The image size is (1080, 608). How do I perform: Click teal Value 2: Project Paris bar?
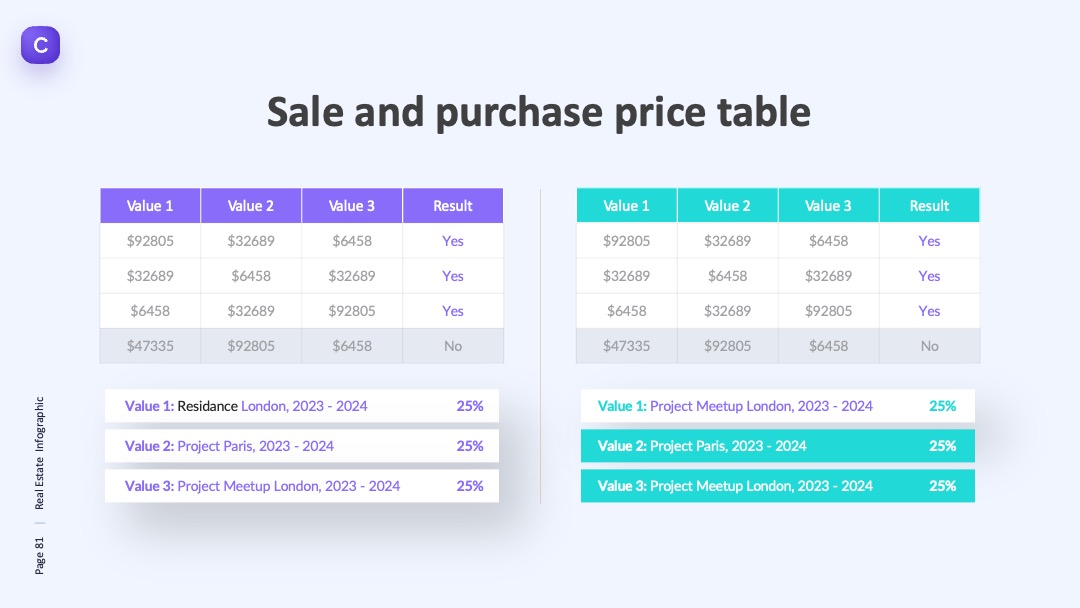[x=778, y=446]
